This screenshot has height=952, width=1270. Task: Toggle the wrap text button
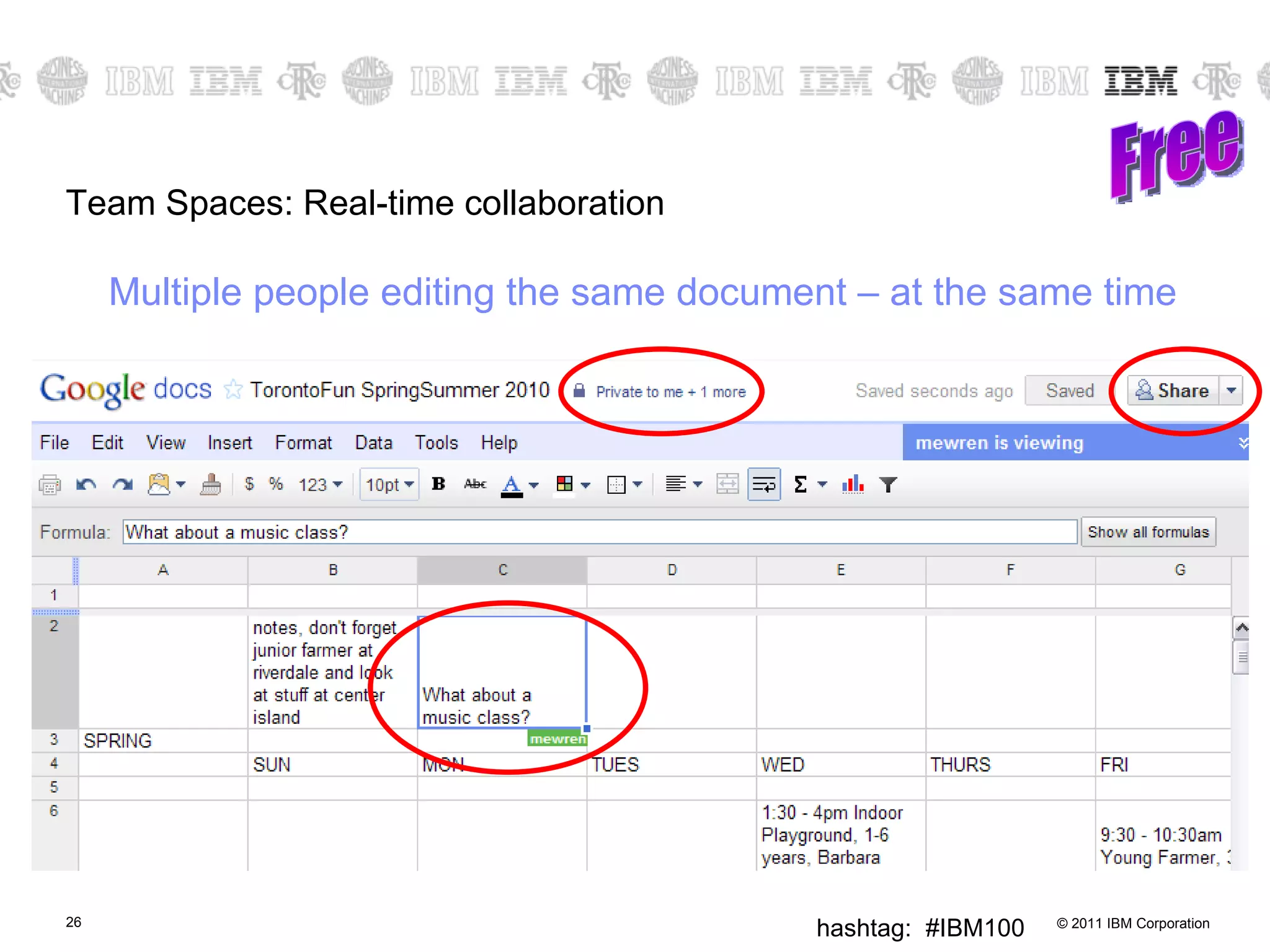click(x=764, y=485)
